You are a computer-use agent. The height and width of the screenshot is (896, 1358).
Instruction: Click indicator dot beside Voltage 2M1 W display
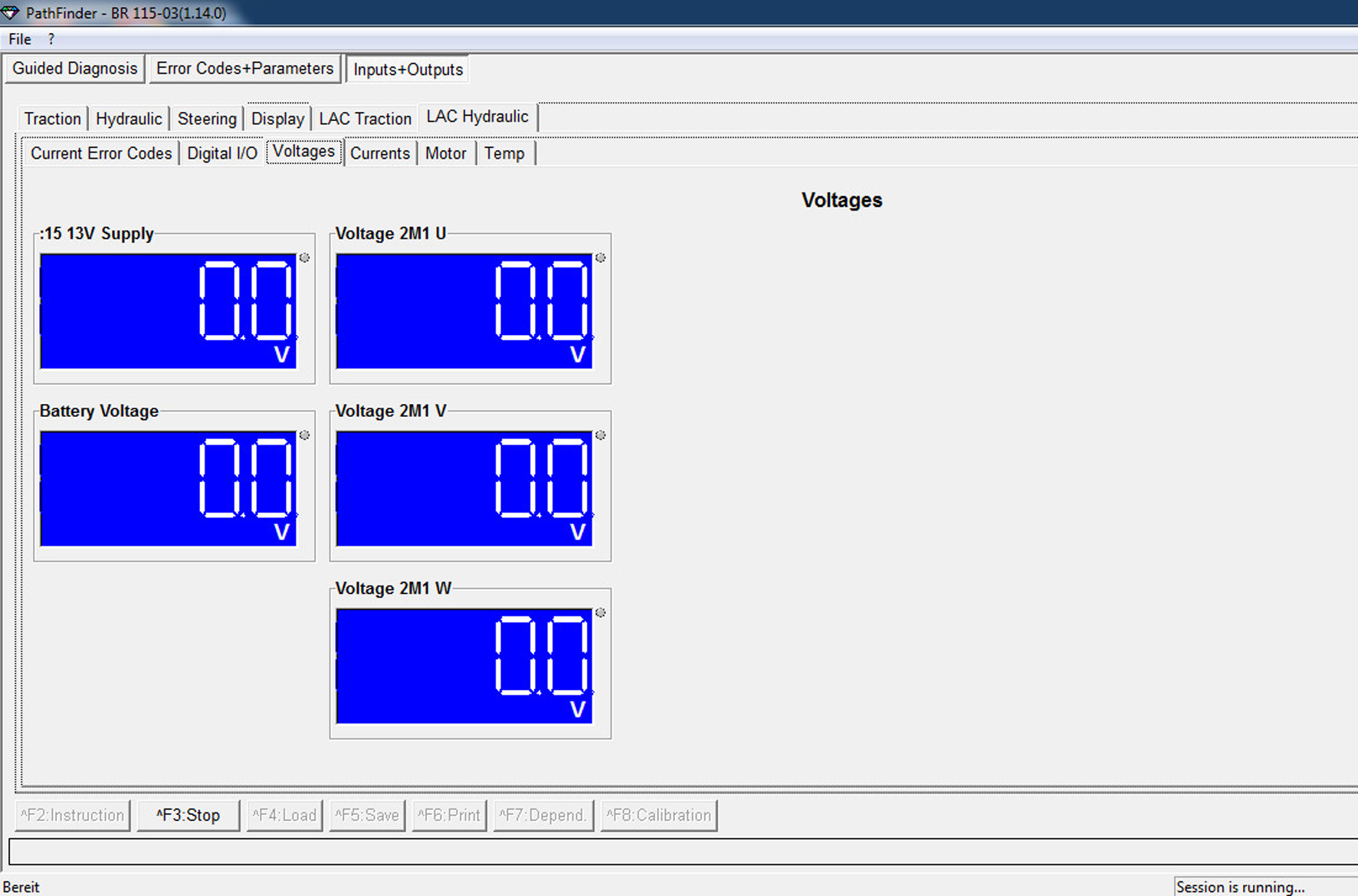[601, 612]
